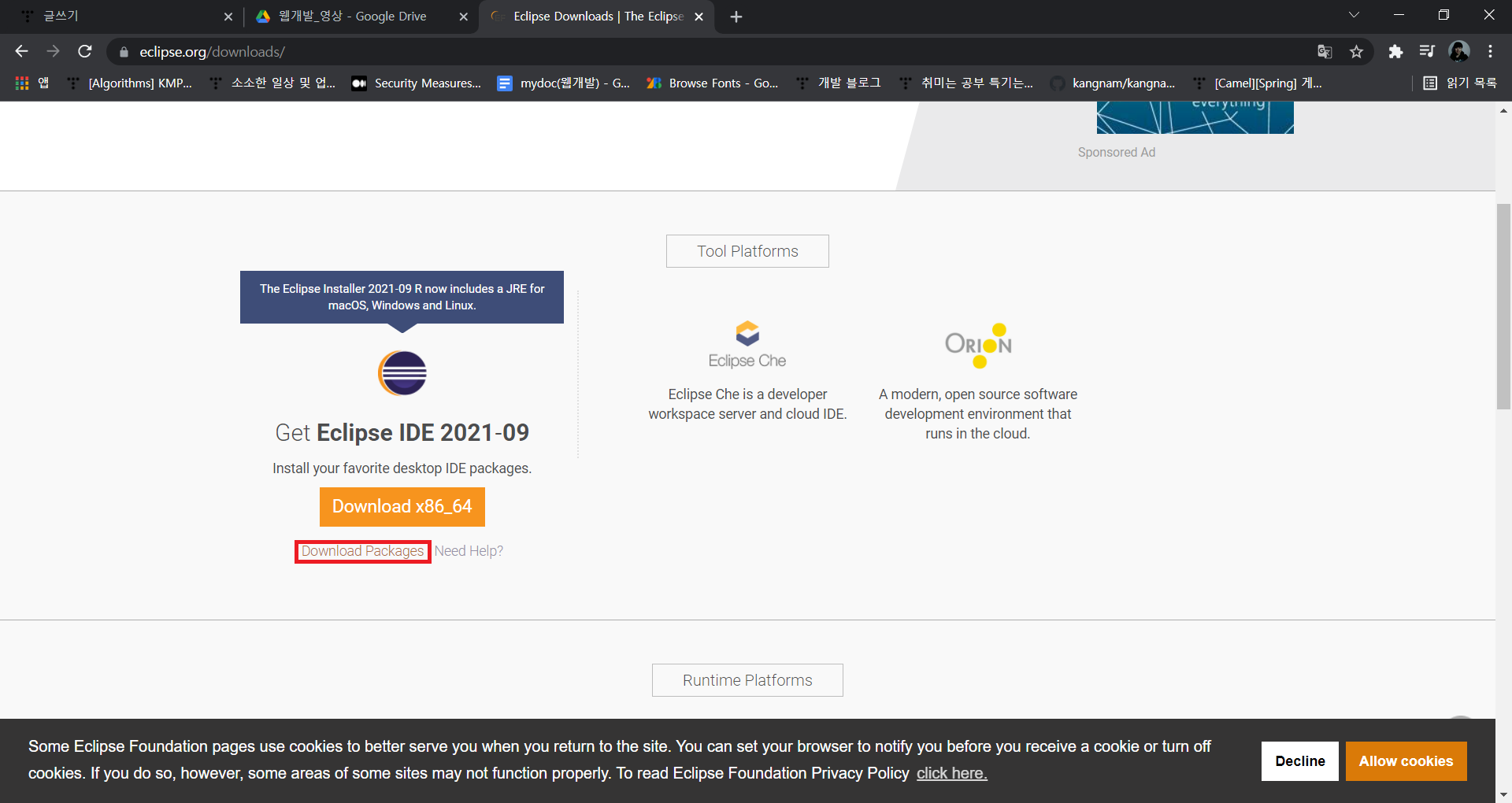1512x803 pixels.
Task: Reload the Eclipse downloads page
Action: pyautogui.click(x=85, y=51)
